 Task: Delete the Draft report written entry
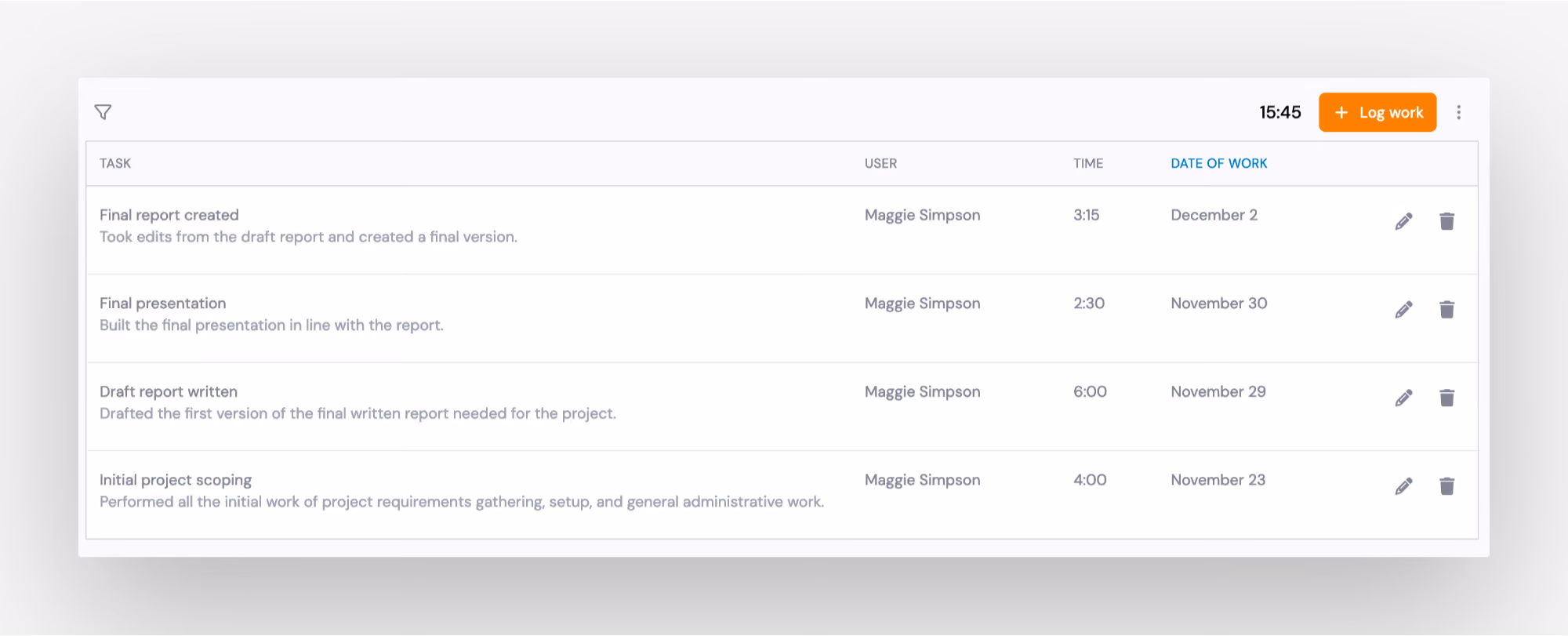[x=1447, y=398]
